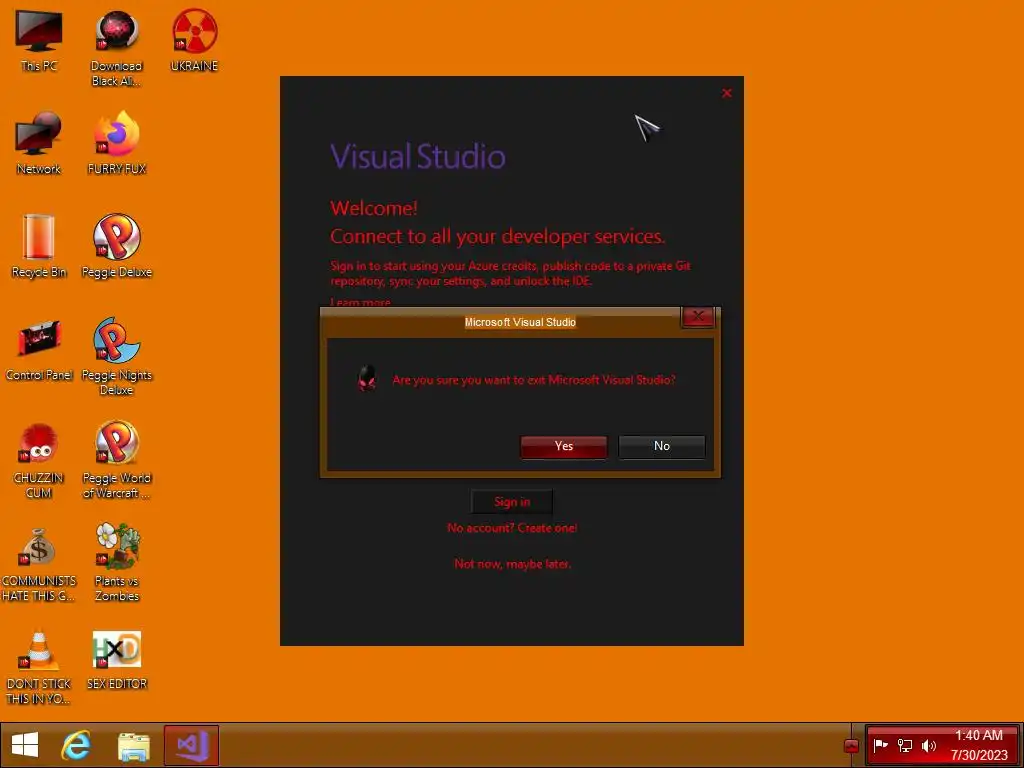Close the Visual Studio welcome window

tap(726, 93)
